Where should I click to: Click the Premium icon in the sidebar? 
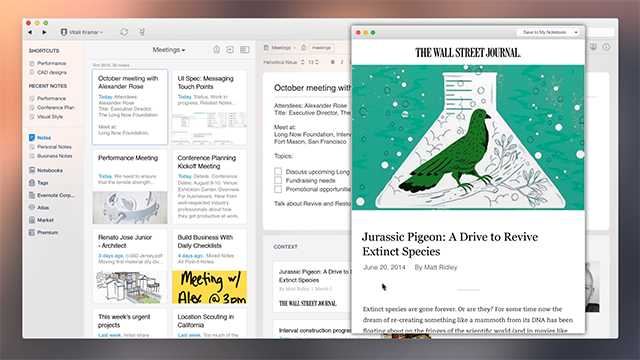pyautogui.click(x=32, y=232)
